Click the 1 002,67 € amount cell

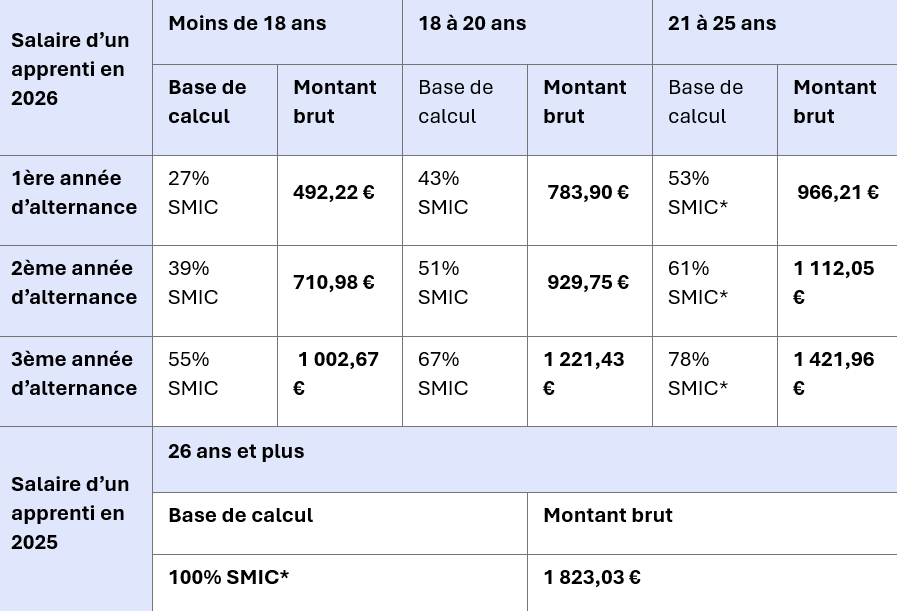coord(336,373)
